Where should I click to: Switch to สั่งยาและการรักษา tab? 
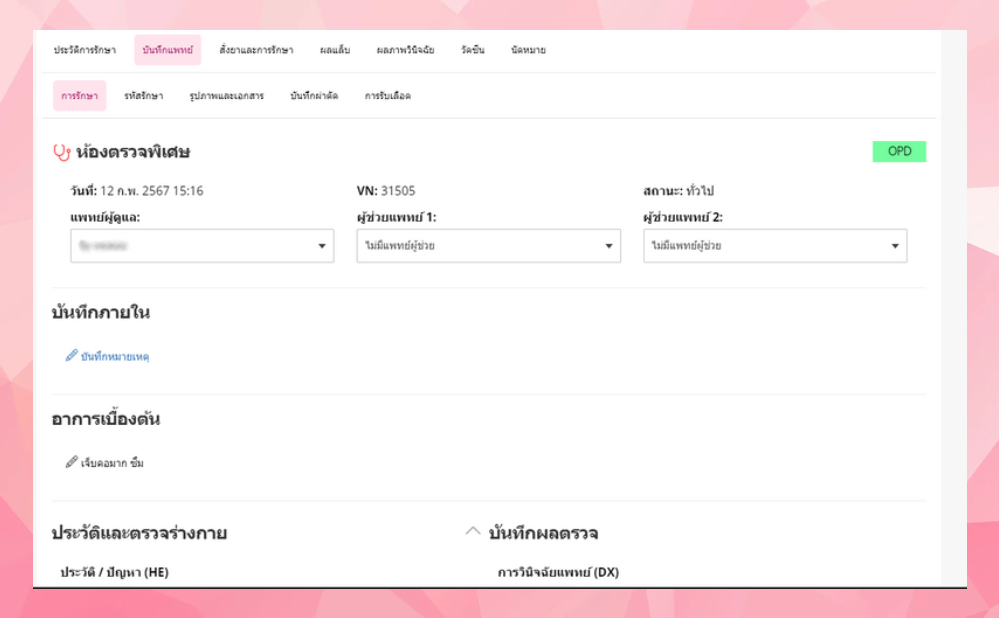click(256, 50)
